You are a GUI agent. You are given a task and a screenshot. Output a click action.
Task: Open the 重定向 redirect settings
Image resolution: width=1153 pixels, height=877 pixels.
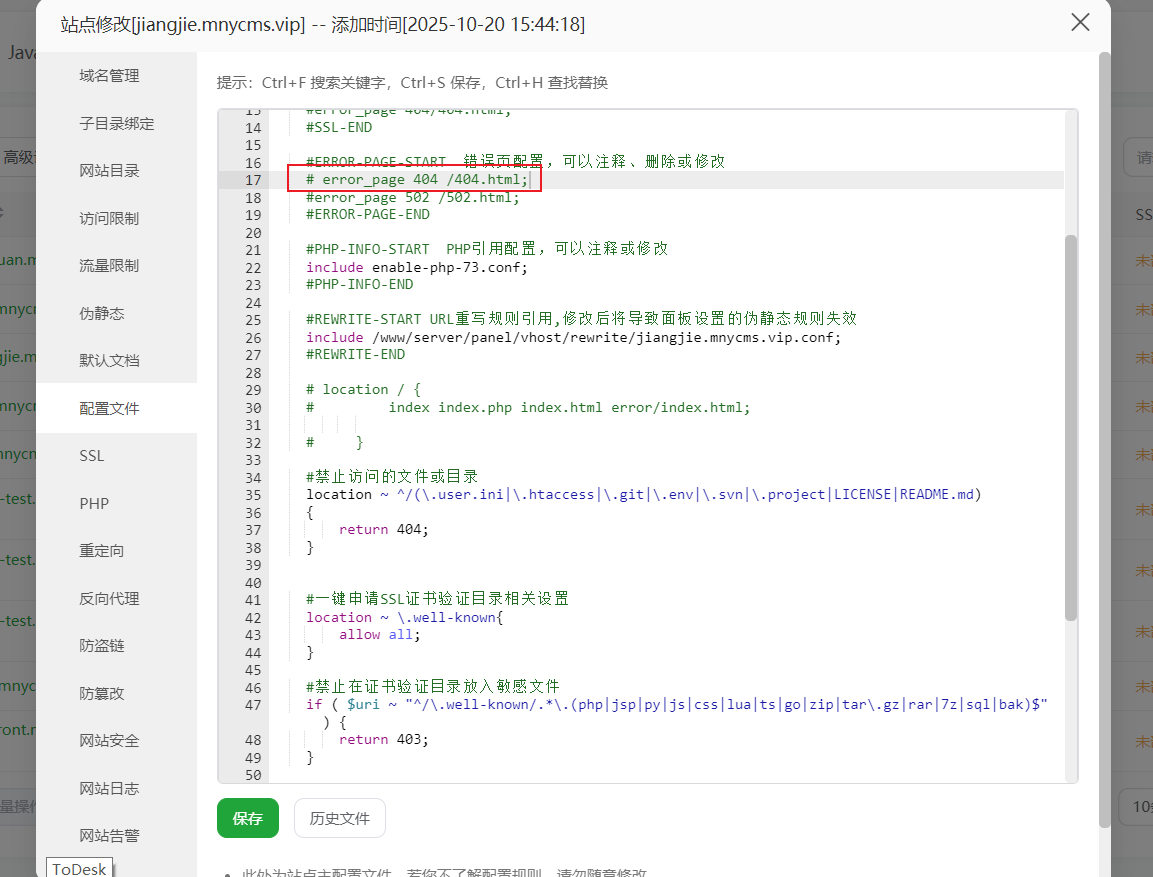click(102, 551)
